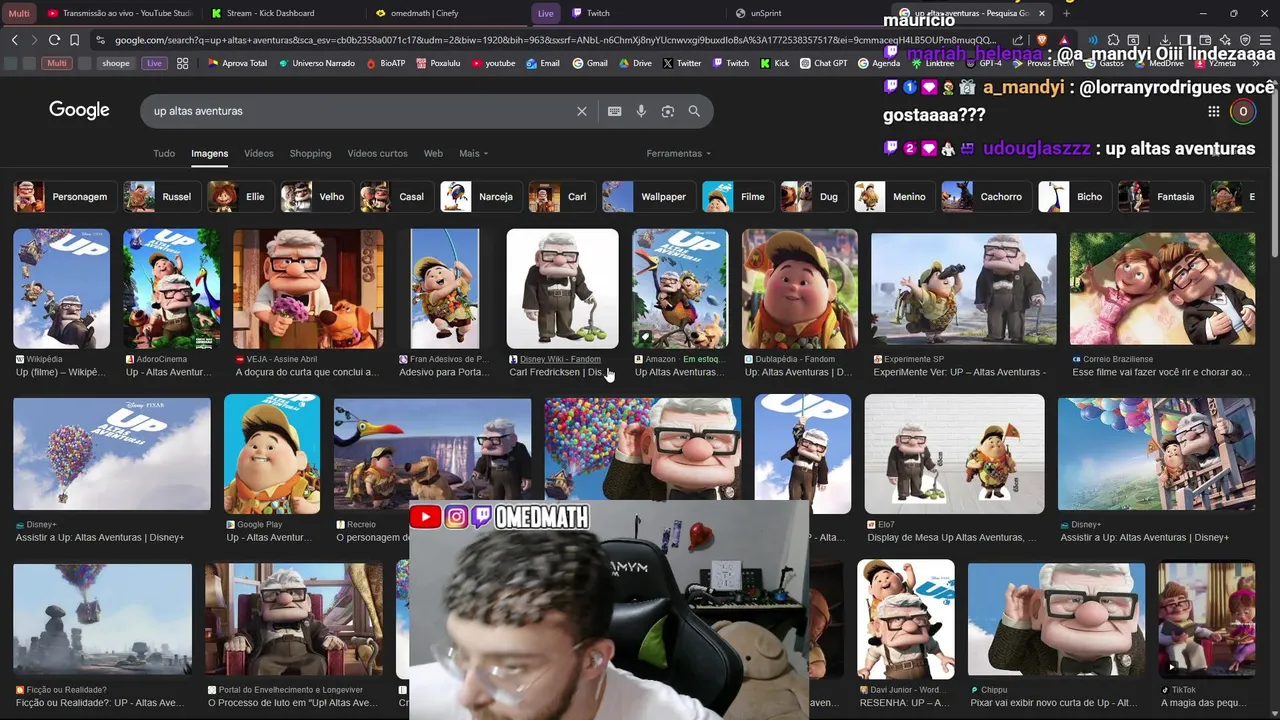Open the Twitter bookmark
Viewport: 1280px width, 720px height.
click(681, 63)
